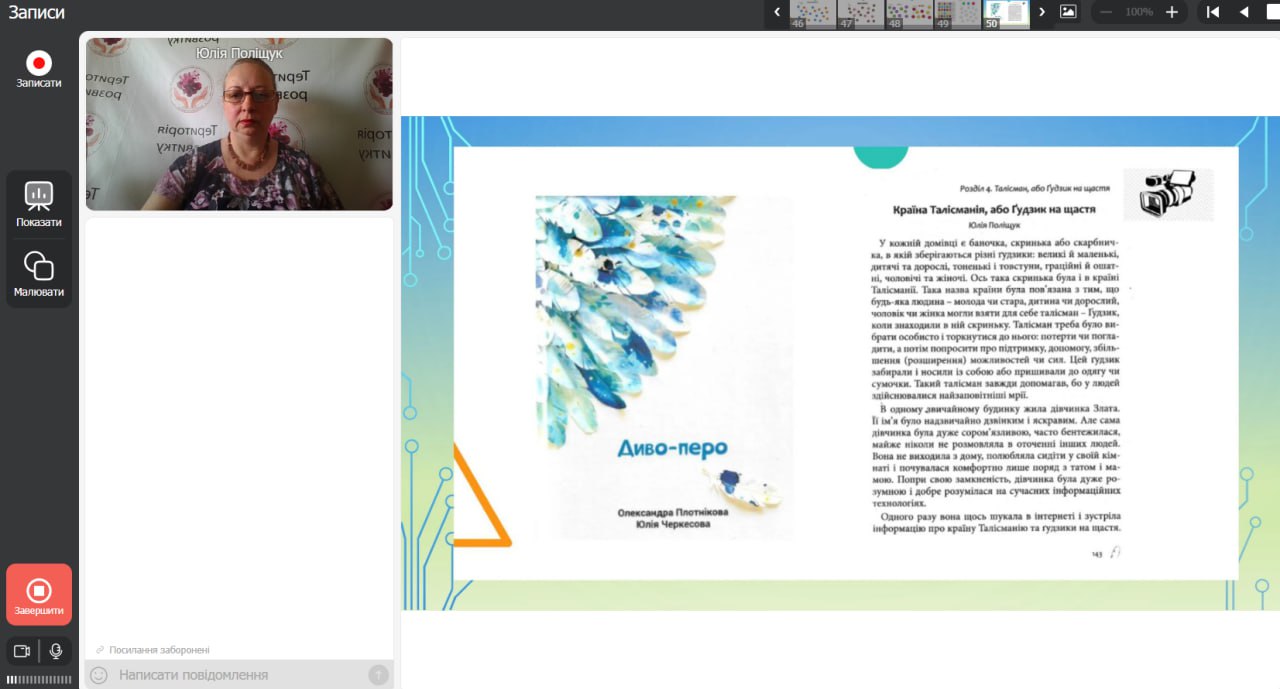Go to the previous slide
The height and width of the screenshot is (689, 1280).
1245,12
